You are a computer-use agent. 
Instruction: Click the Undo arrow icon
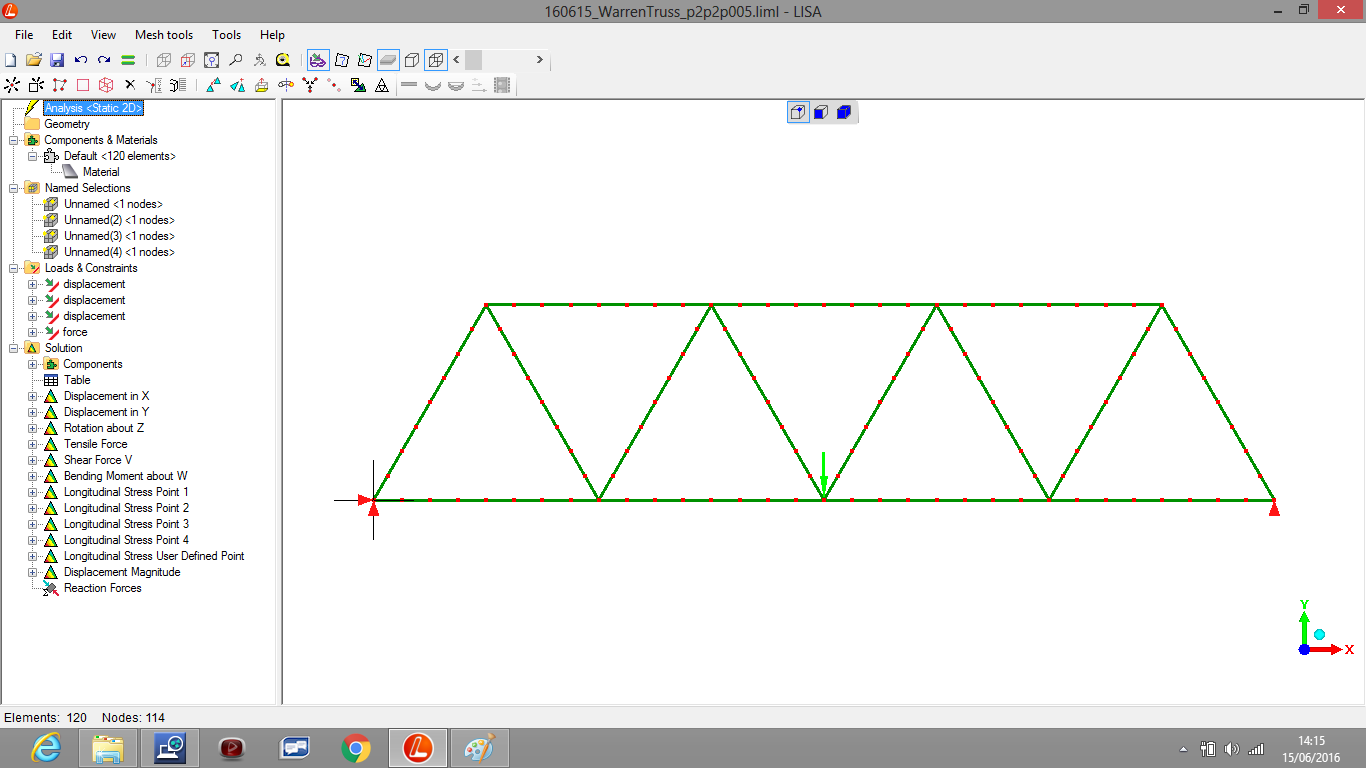81,60
